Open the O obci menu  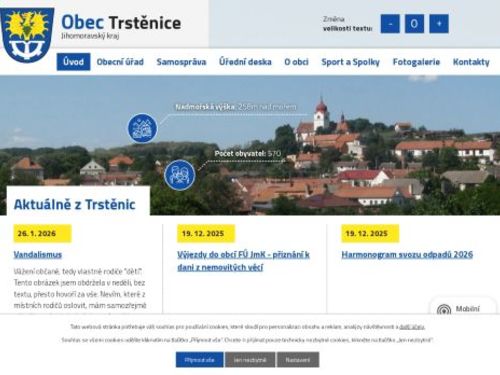point(296,62)
